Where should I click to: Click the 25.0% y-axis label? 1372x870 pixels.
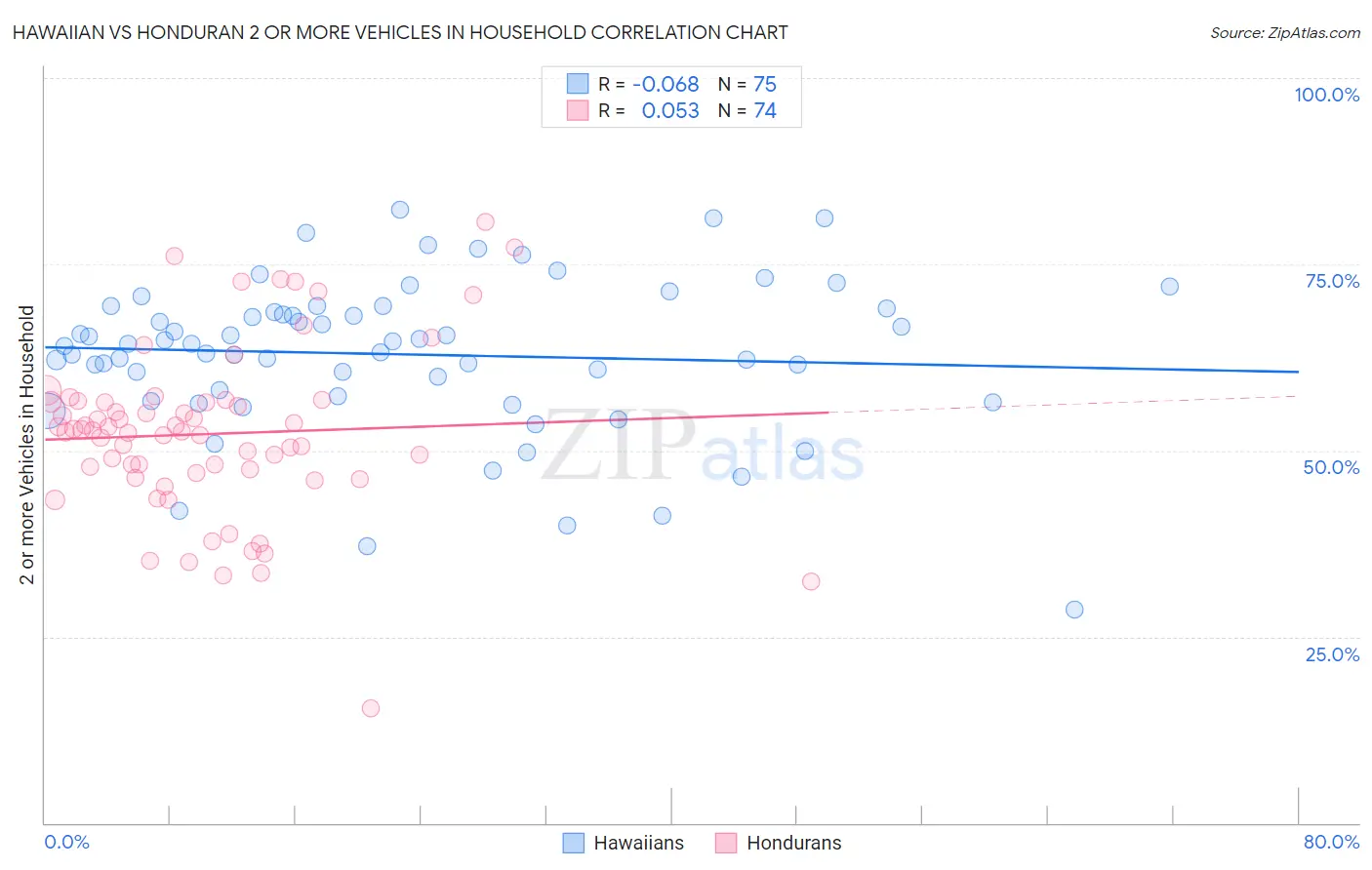click(1332, 654)
